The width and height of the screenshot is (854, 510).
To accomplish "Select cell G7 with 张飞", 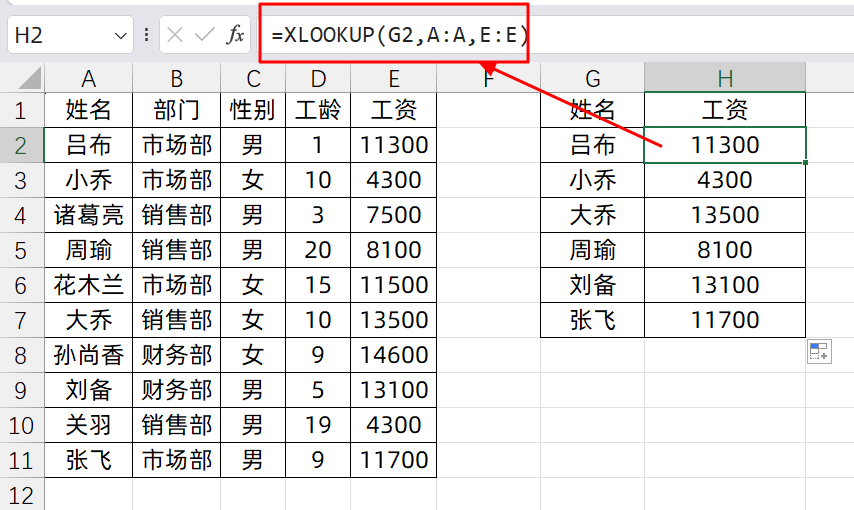I will pyautogui.click(x=593, y=320).
